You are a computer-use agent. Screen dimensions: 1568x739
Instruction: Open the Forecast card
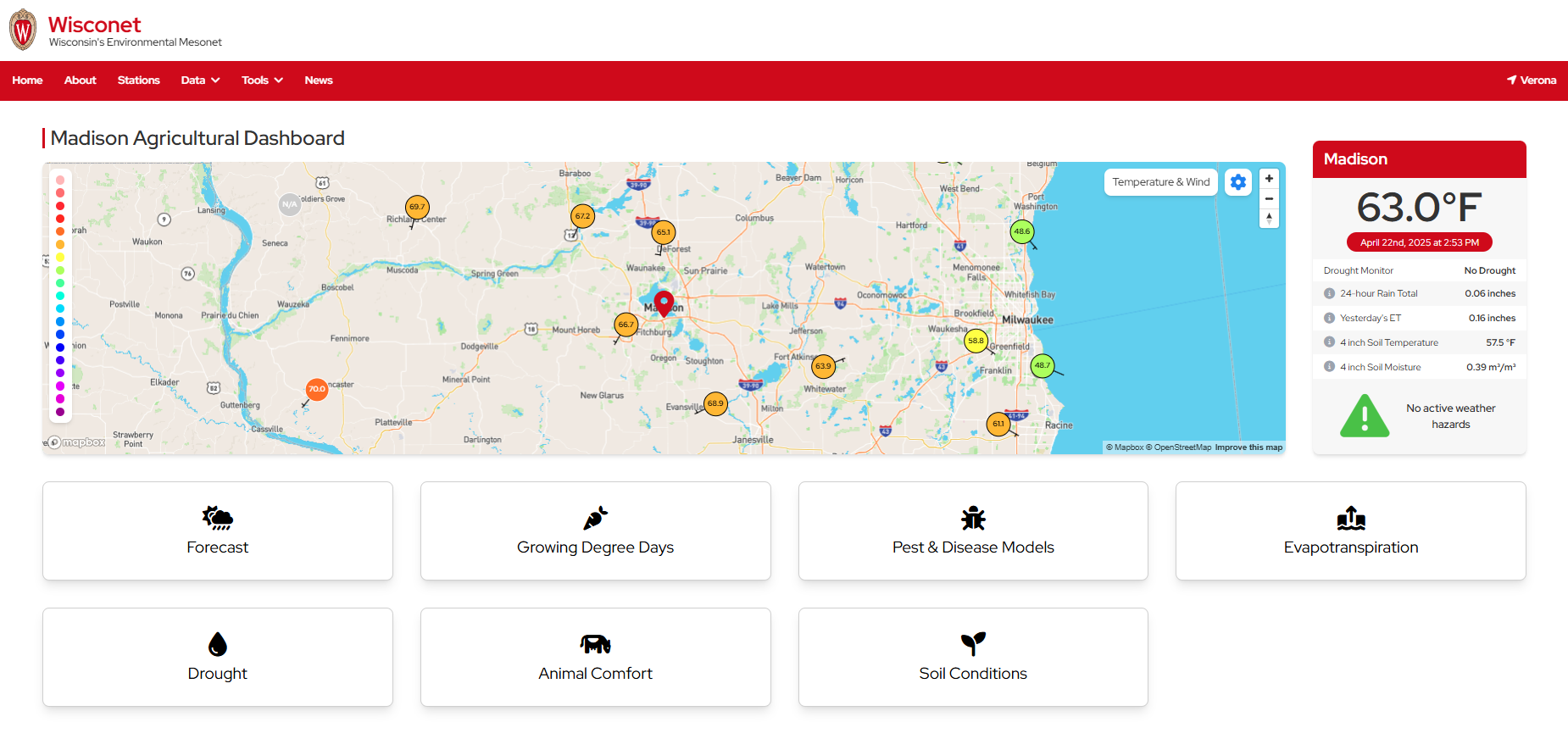pos(218,531)
